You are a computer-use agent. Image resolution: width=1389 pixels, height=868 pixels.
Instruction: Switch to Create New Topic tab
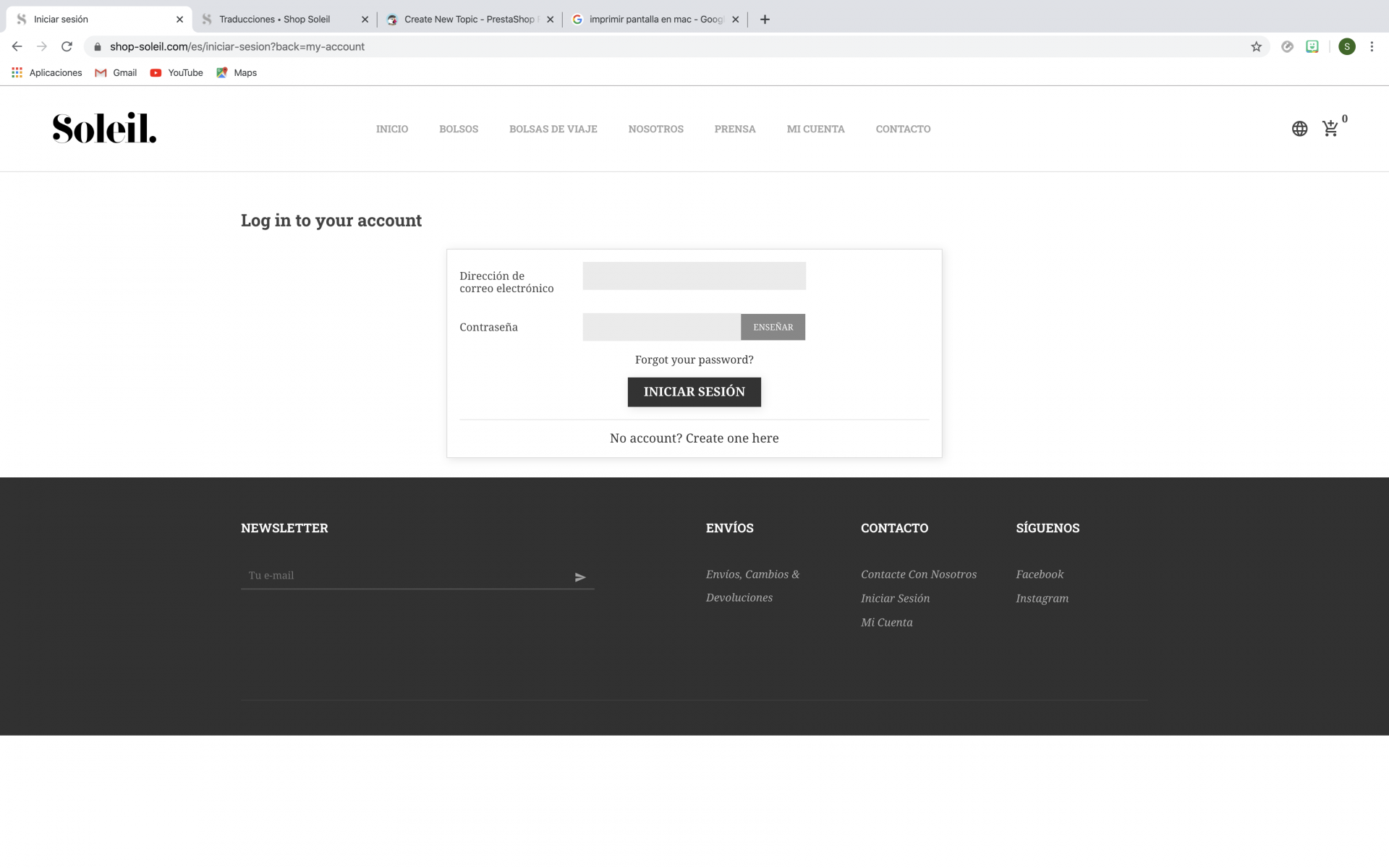point(469,20)
